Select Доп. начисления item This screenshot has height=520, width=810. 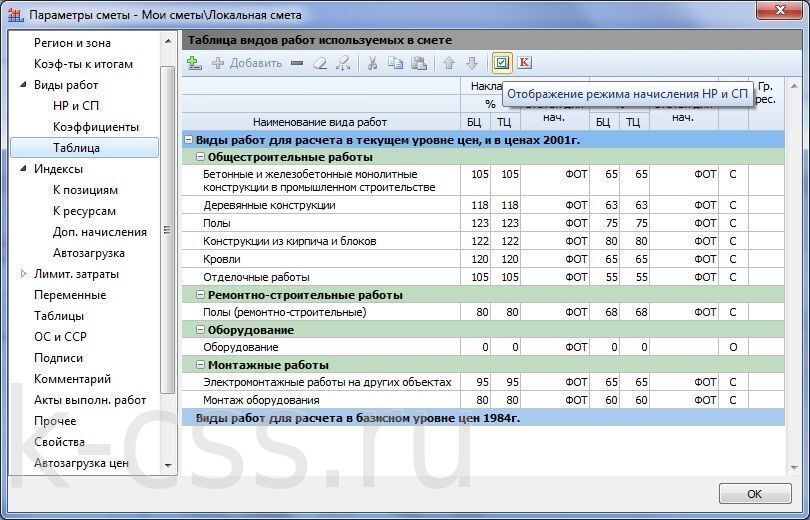100,232
